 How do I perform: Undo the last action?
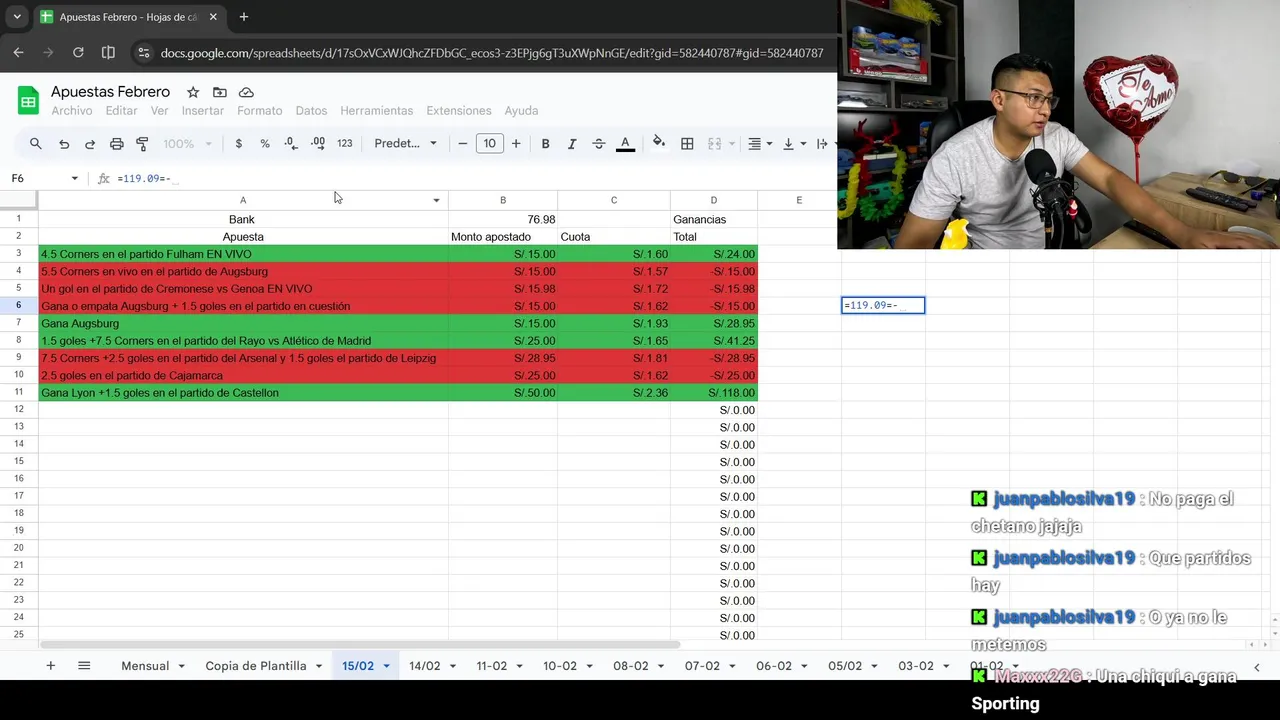point(64,144)
